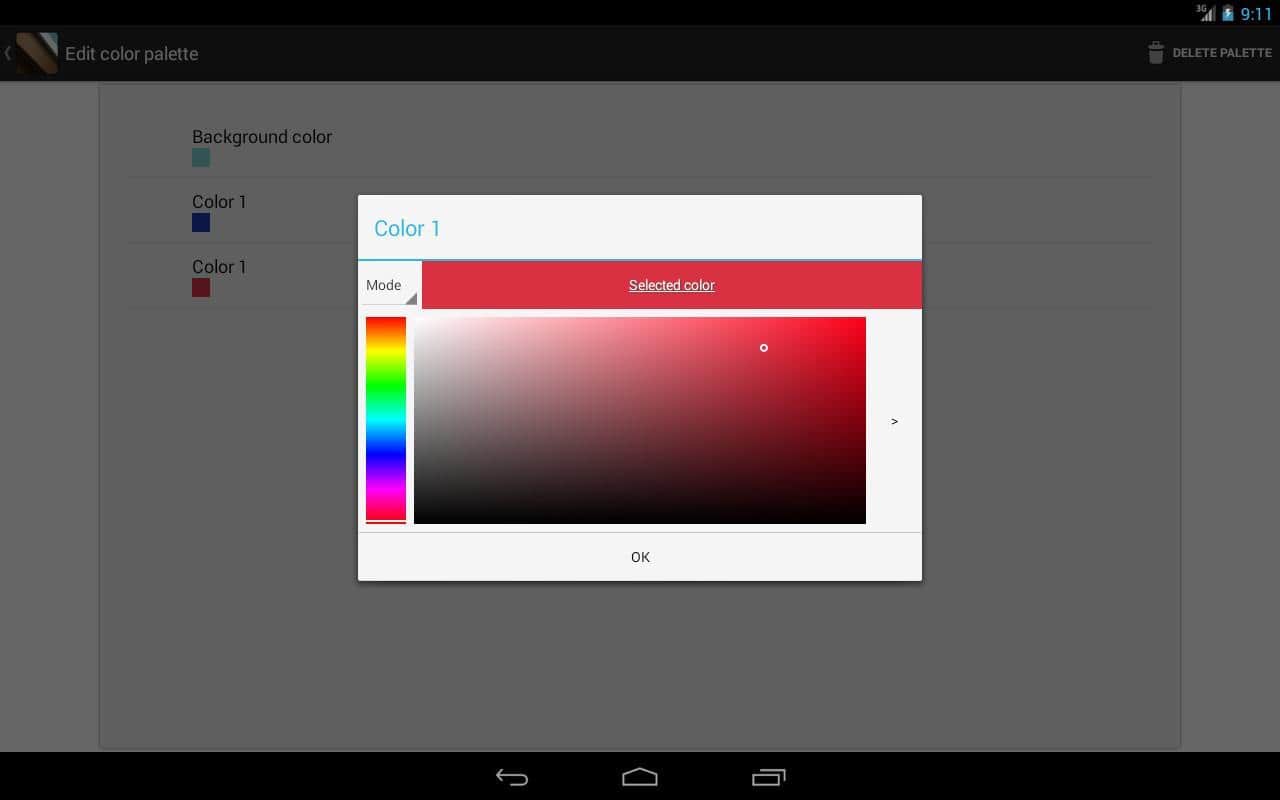Viewport: 1280px width, 800px height.
Task: Click the trash can delete icon
Action: [1156, 53]
